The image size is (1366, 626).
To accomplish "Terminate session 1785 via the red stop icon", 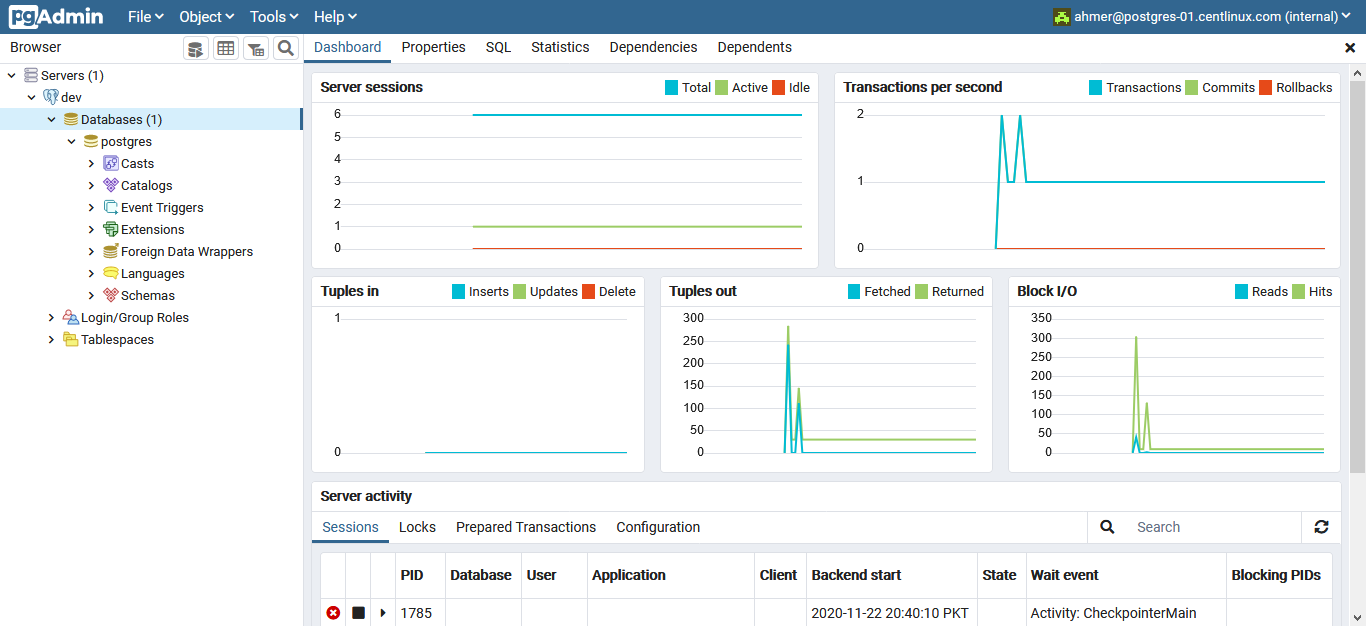I will [x=333, y=612].
